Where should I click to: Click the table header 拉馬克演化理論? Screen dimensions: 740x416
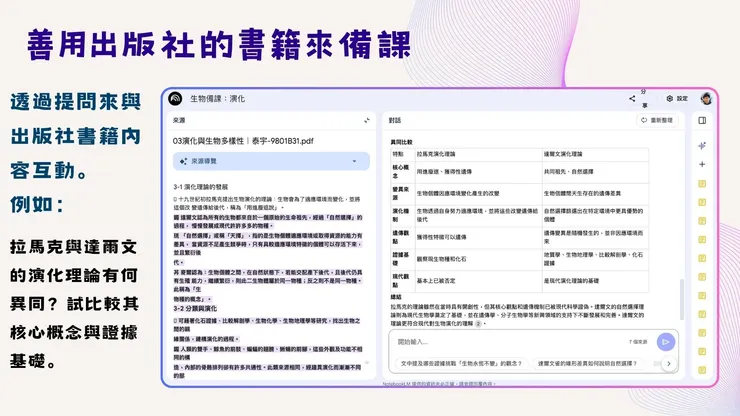point(436,154)
